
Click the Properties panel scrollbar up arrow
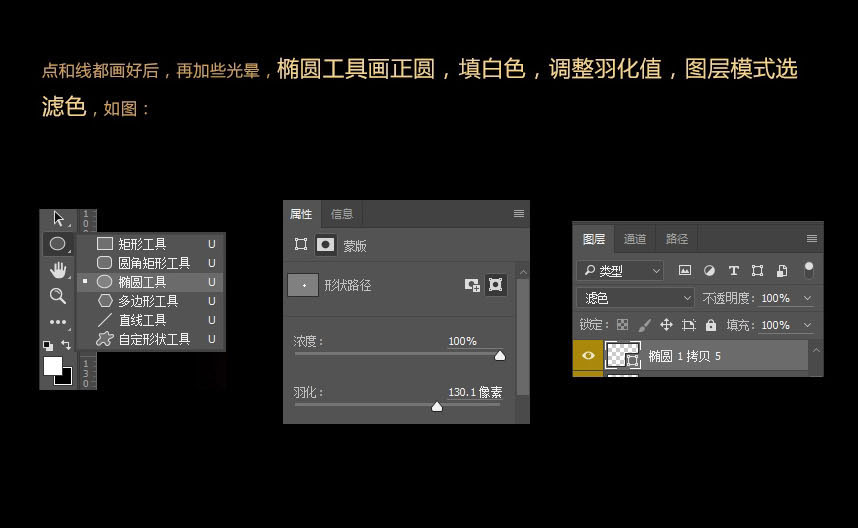523,272
